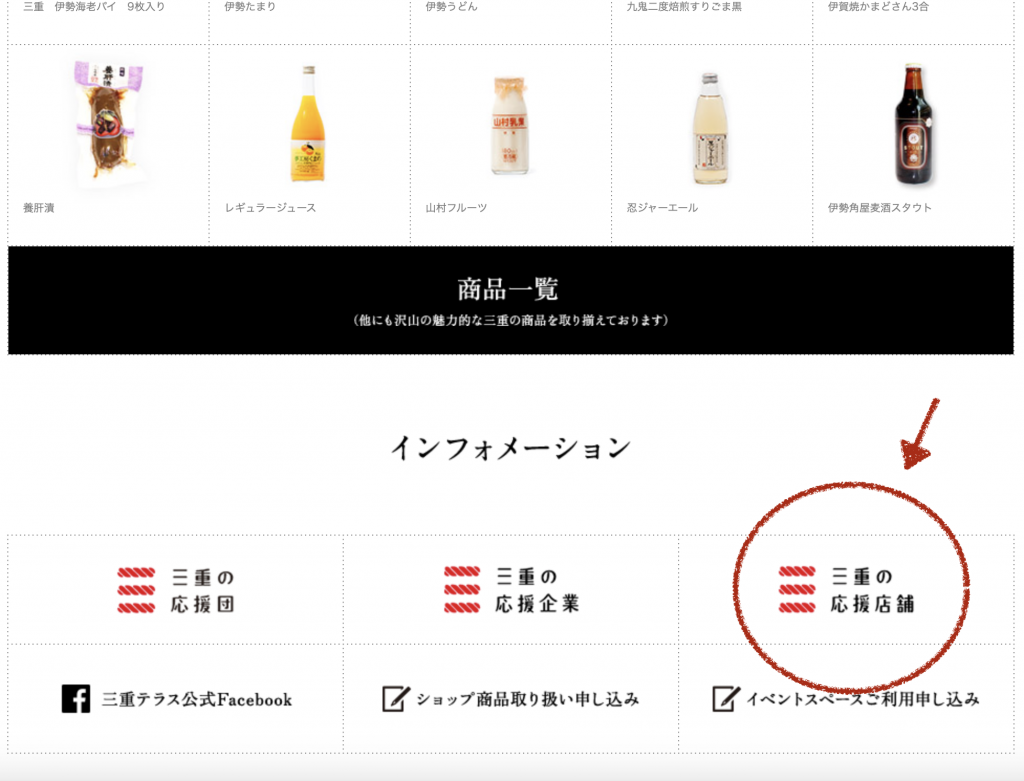Click the 九鬼二度焙煎すりごま黒 product name

coord(684,7)
